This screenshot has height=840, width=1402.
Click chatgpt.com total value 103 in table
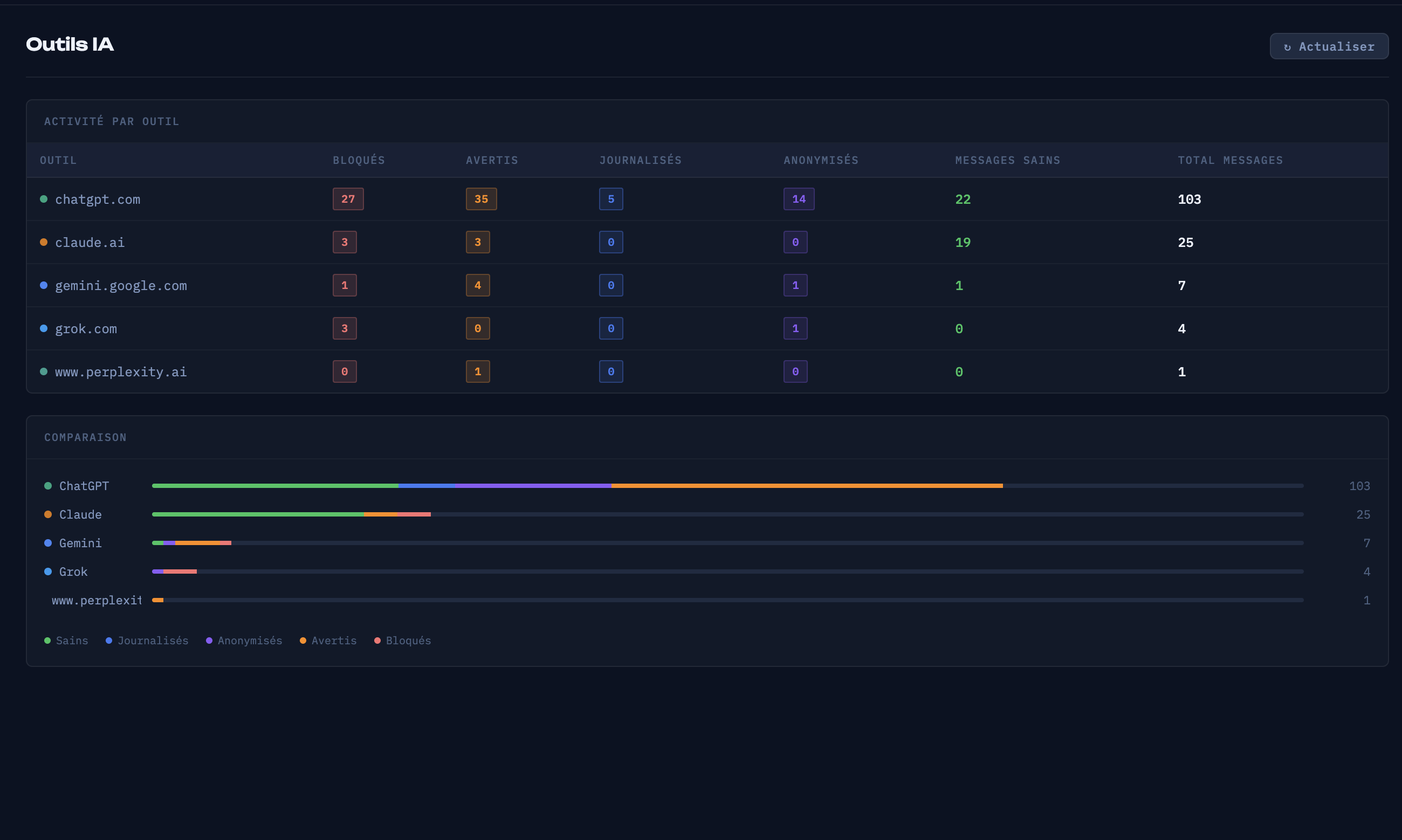[1189, 199]
